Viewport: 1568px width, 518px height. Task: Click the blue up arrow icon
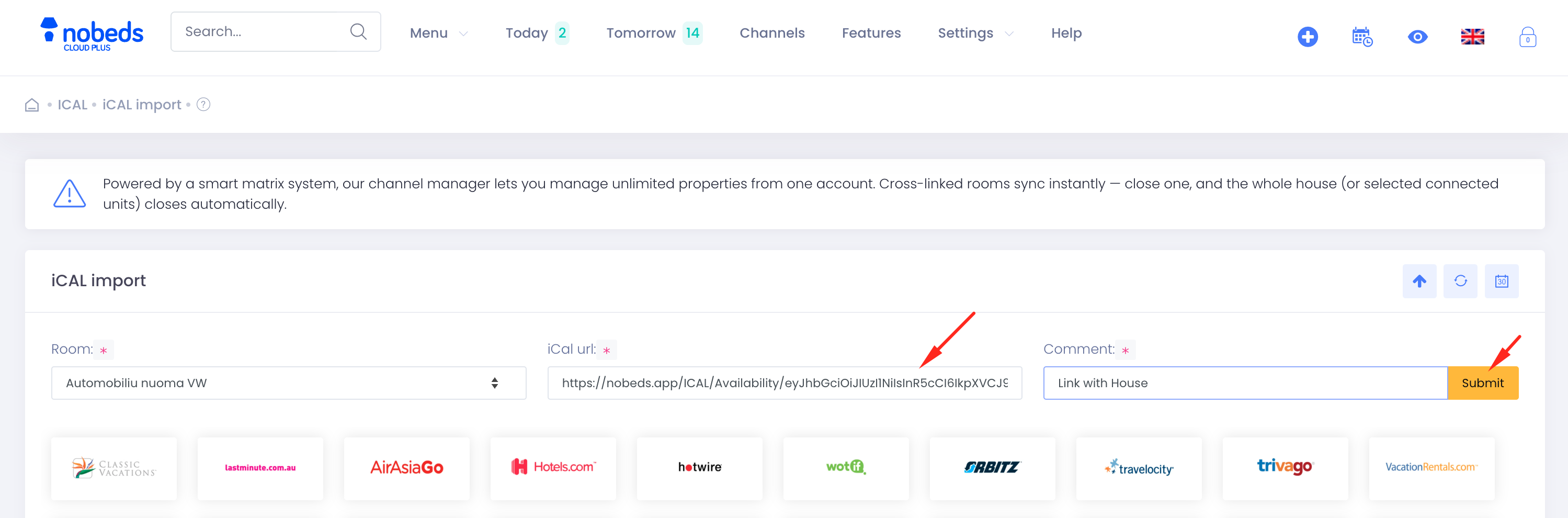pos(1419,280)
